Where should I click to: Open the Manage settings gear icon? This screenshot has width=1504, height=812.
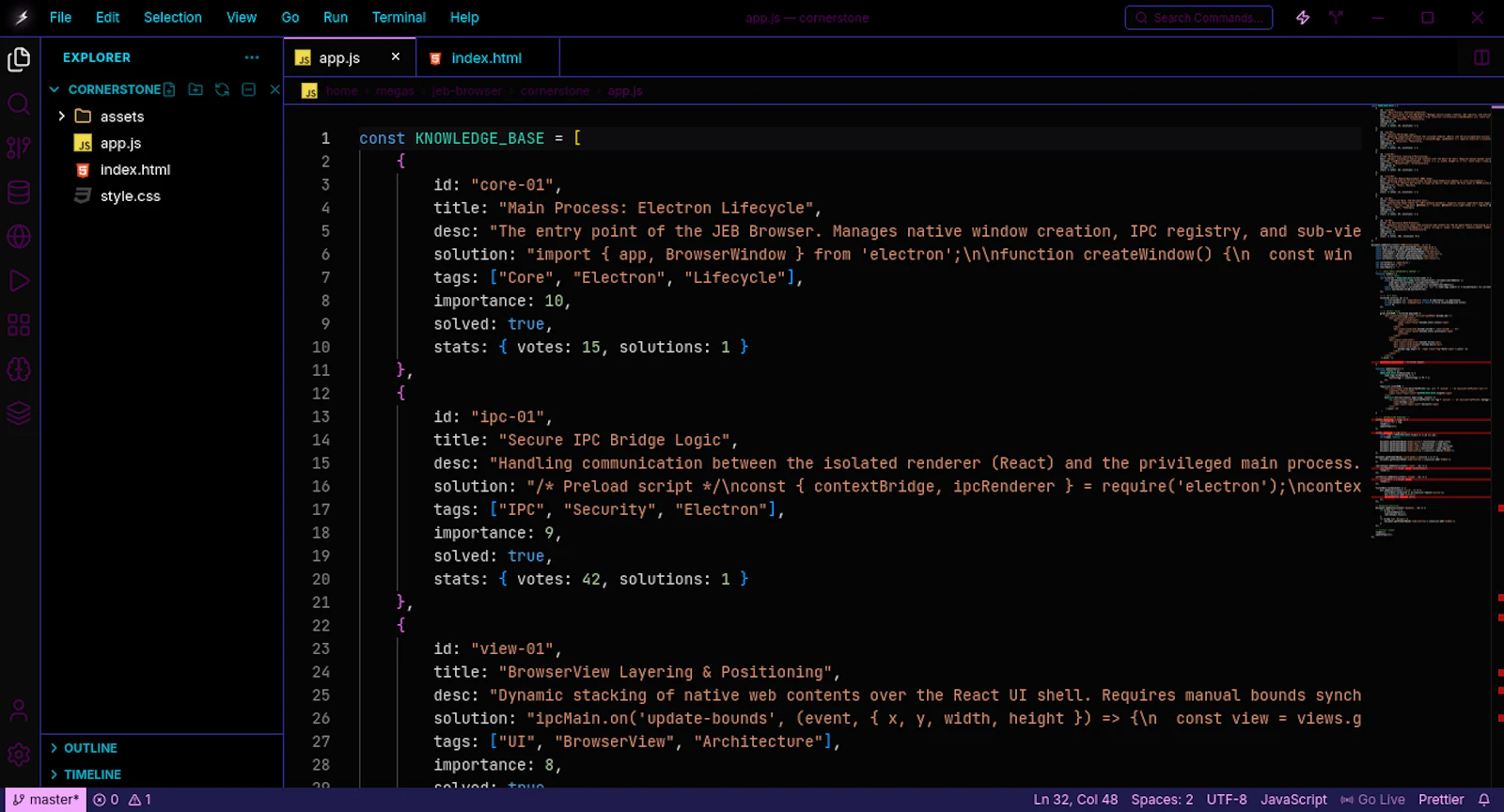[19, 755]
